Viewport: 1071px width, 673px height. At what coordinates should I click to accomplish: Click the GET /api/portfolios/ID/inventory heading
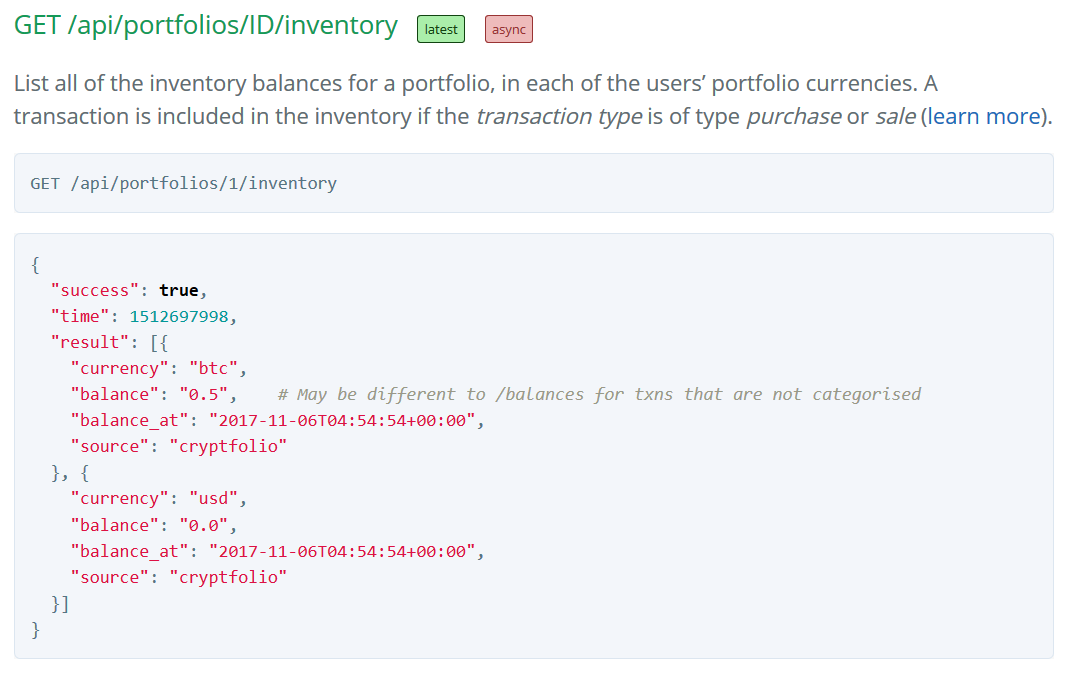point(206,26)
